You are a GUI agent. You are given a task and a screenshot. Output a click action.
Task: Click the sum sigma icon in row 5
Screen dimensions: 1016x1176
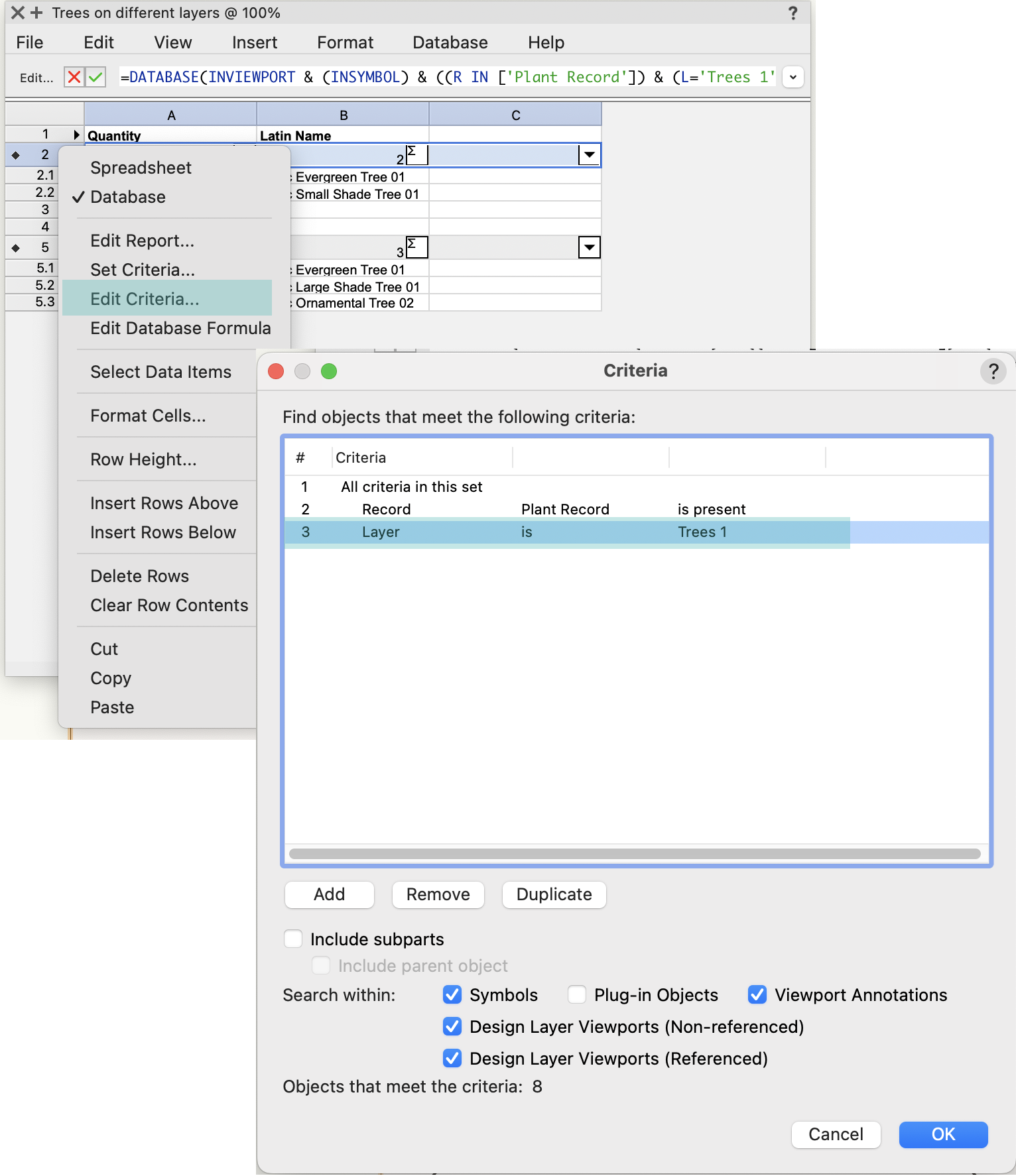tap(416, 247)
